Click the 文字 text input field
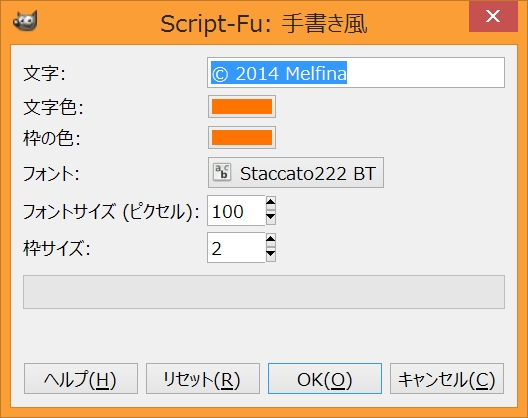Viewport: 528px width, 418px height. coord(356,72)
